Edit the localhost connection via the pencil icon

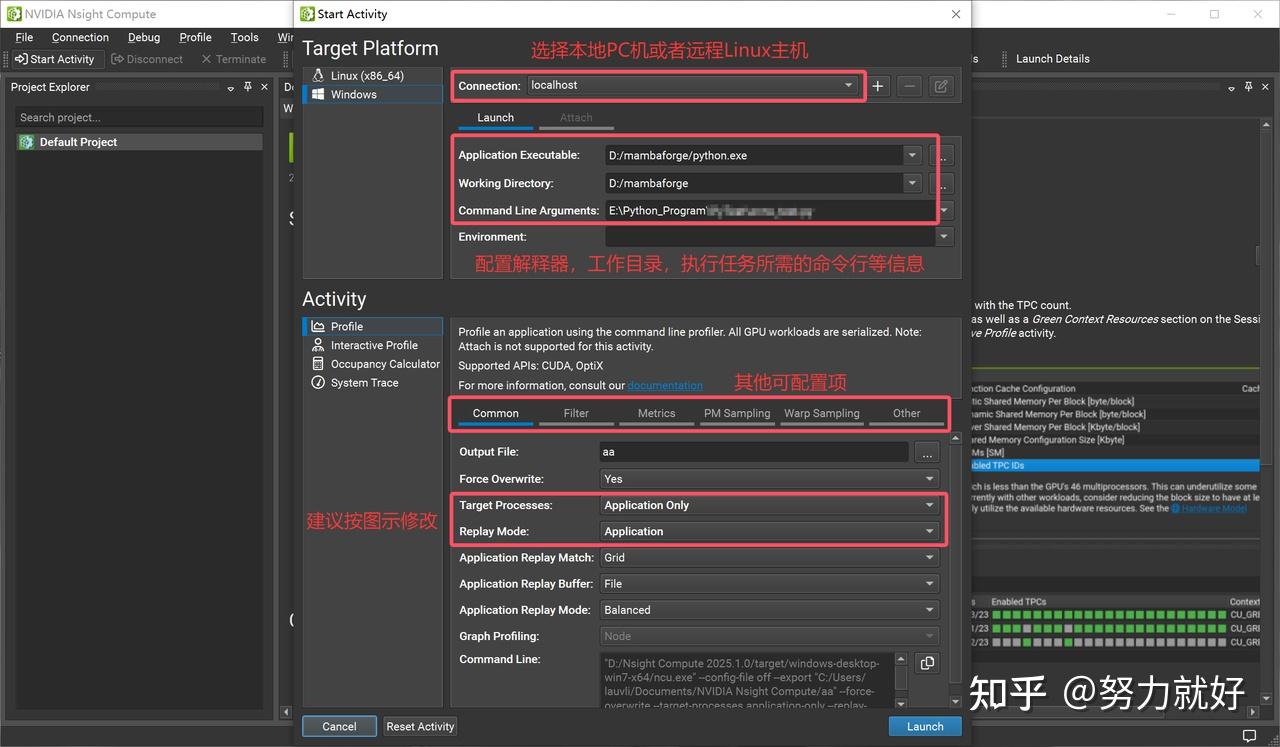point(940,86)
